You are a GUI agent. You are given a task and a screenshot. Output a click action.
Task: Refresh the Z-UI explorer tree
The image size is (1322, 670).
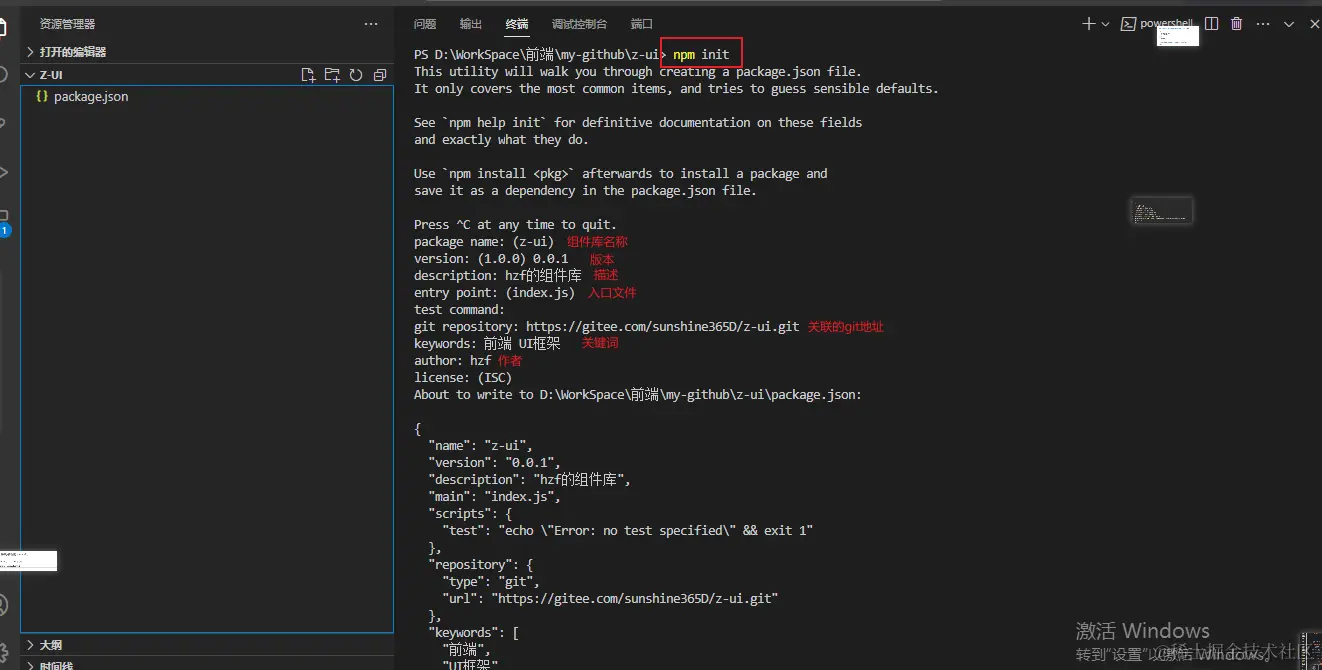(x=356, y=75)
